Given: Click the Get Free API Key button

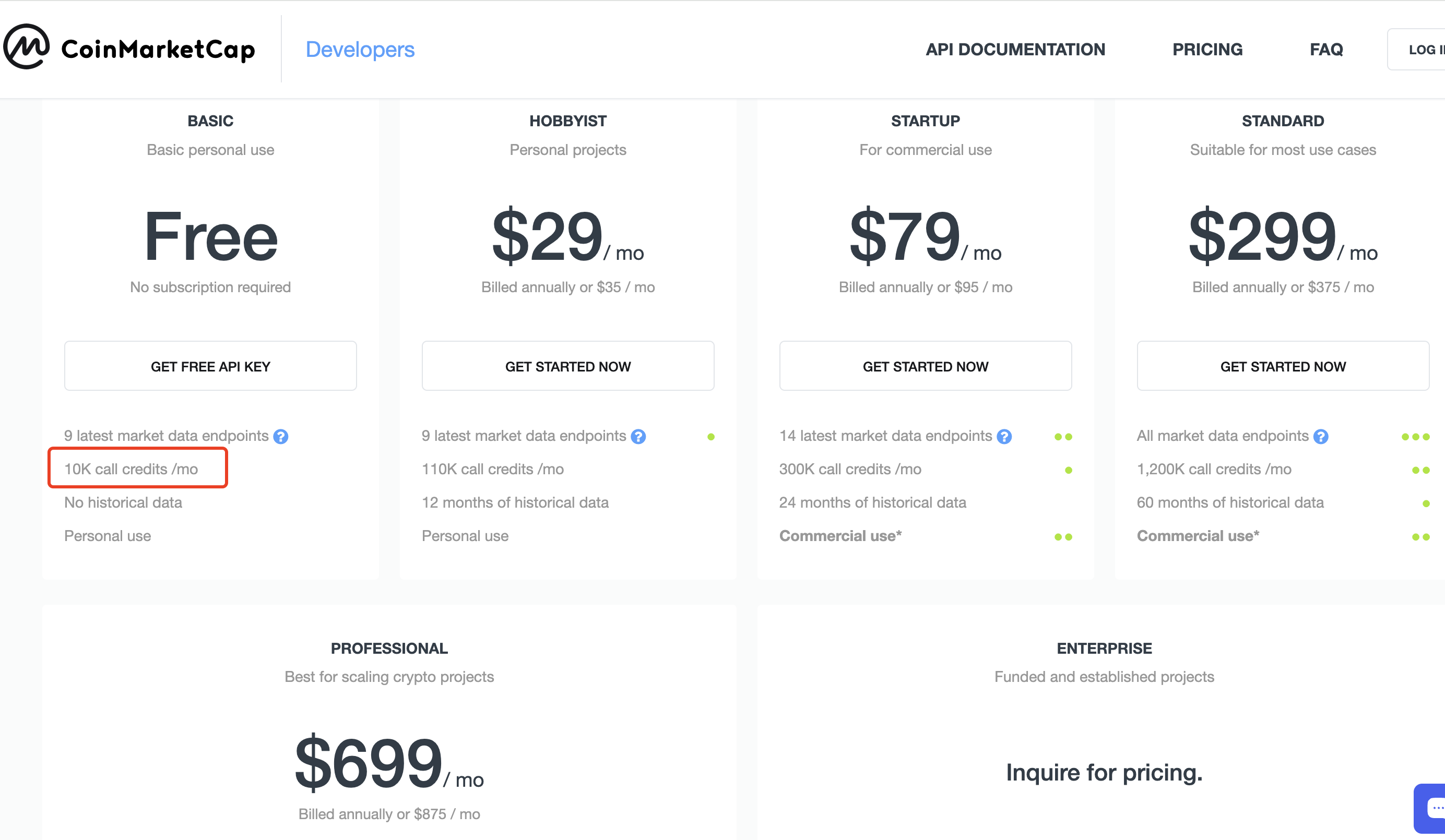Looking at the screenshot, I should (210, 366).
